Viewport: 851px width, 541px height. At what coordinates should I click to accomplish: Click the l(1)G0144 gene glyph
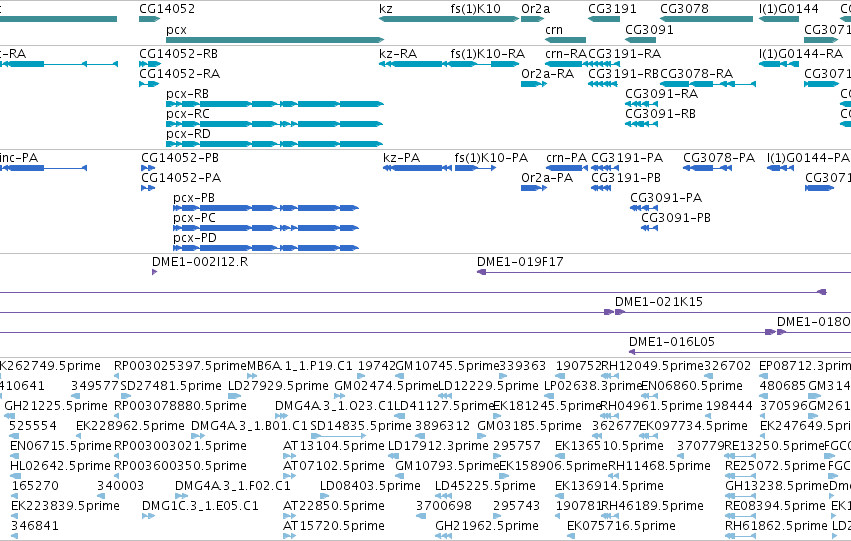pyautogui.click(x=779, y=19)
